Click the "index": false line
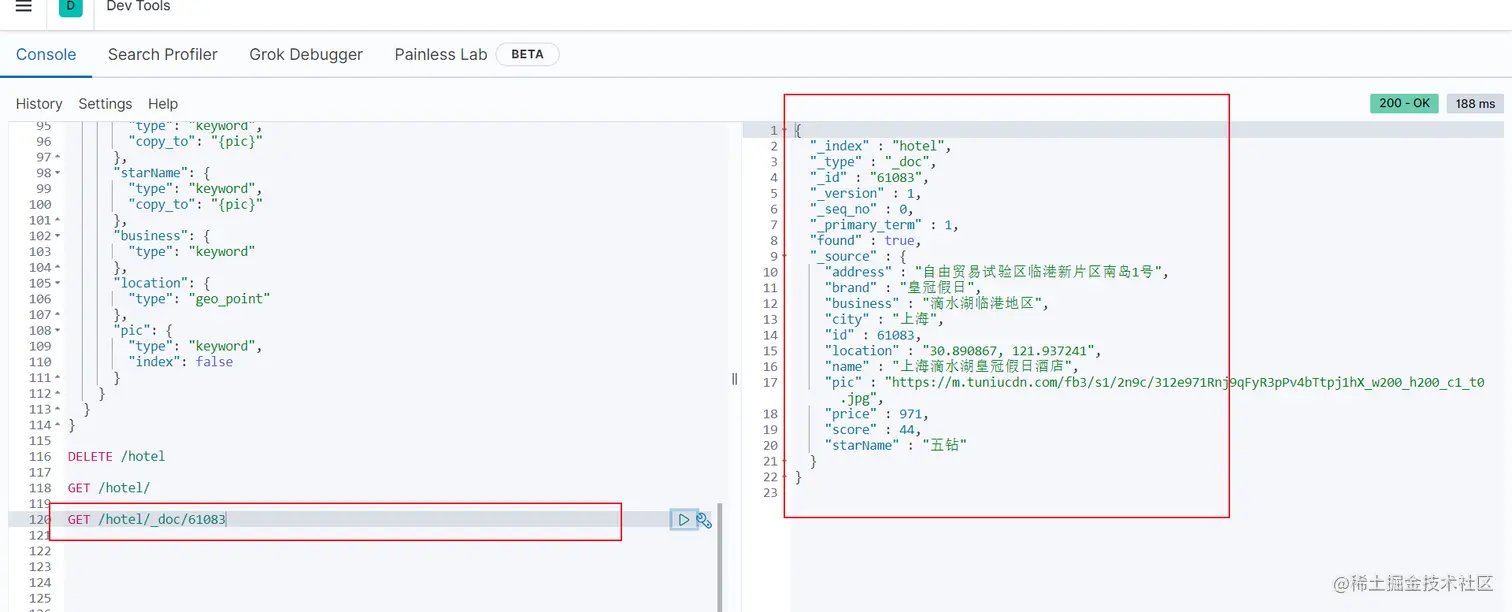This screenshot has width=1512, height=612. point(181,362)
